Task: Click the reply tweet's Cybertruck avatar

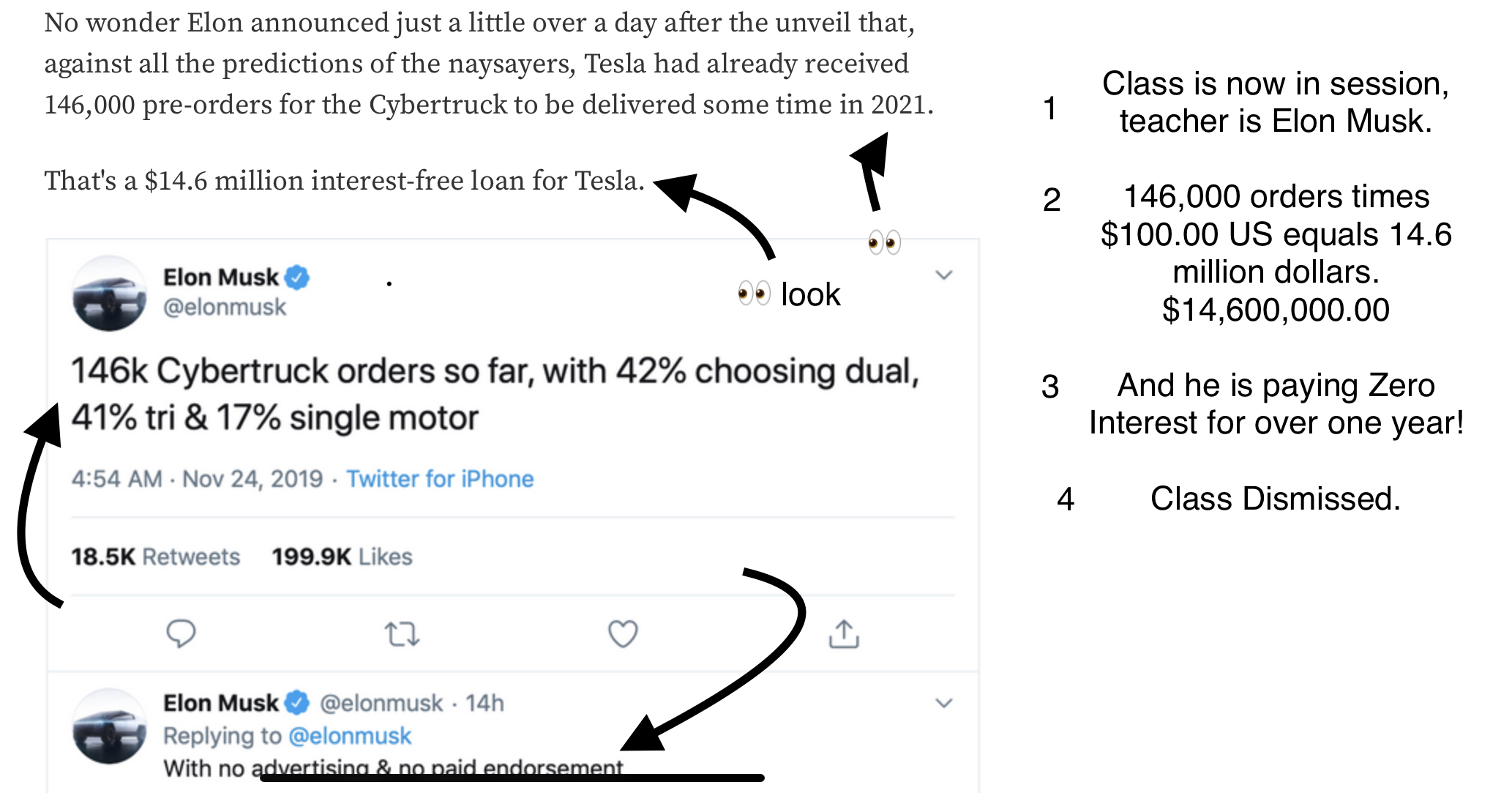Action: pos(109,726)
